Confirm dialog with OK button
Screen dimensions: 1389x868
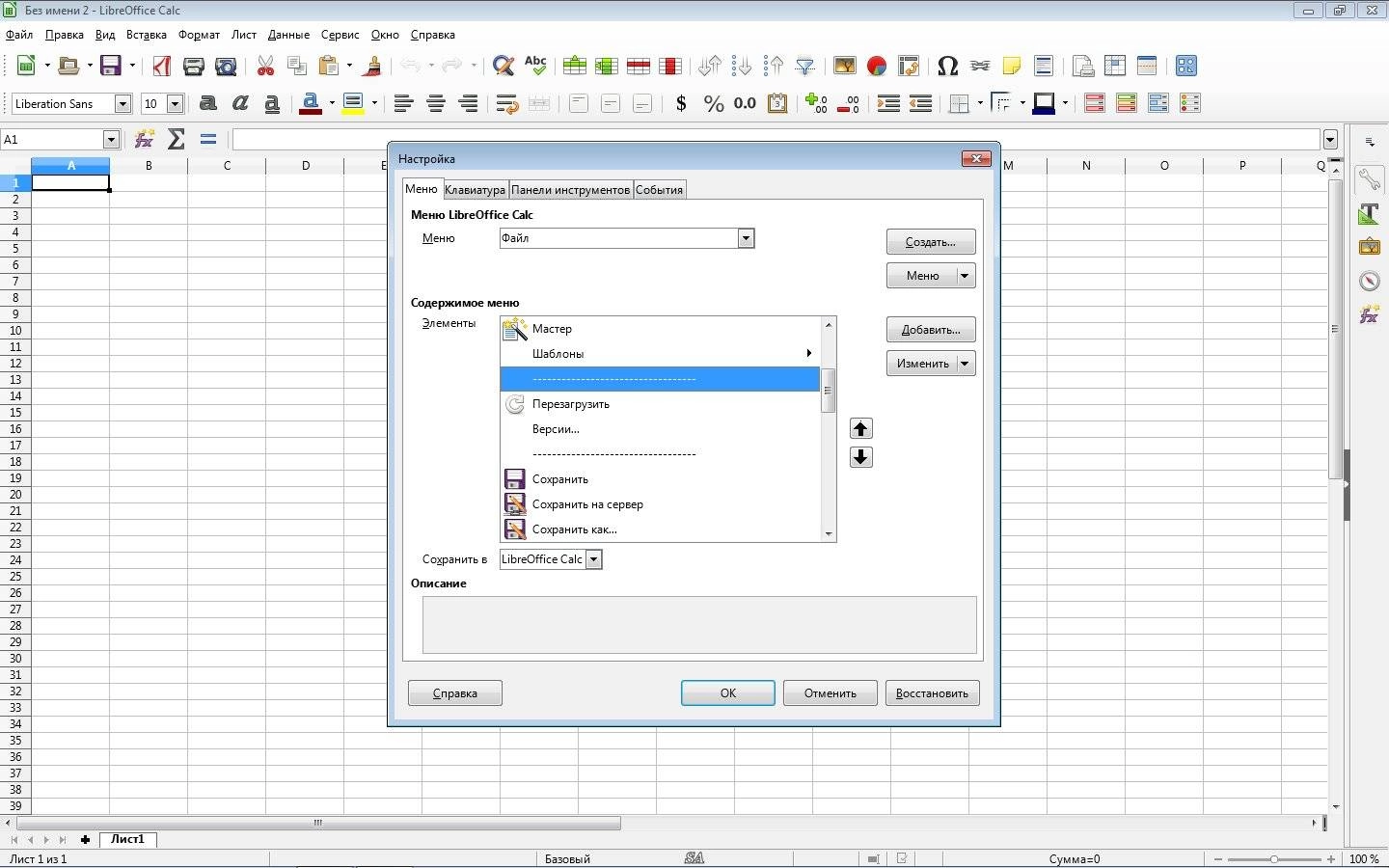pos(728,693)
